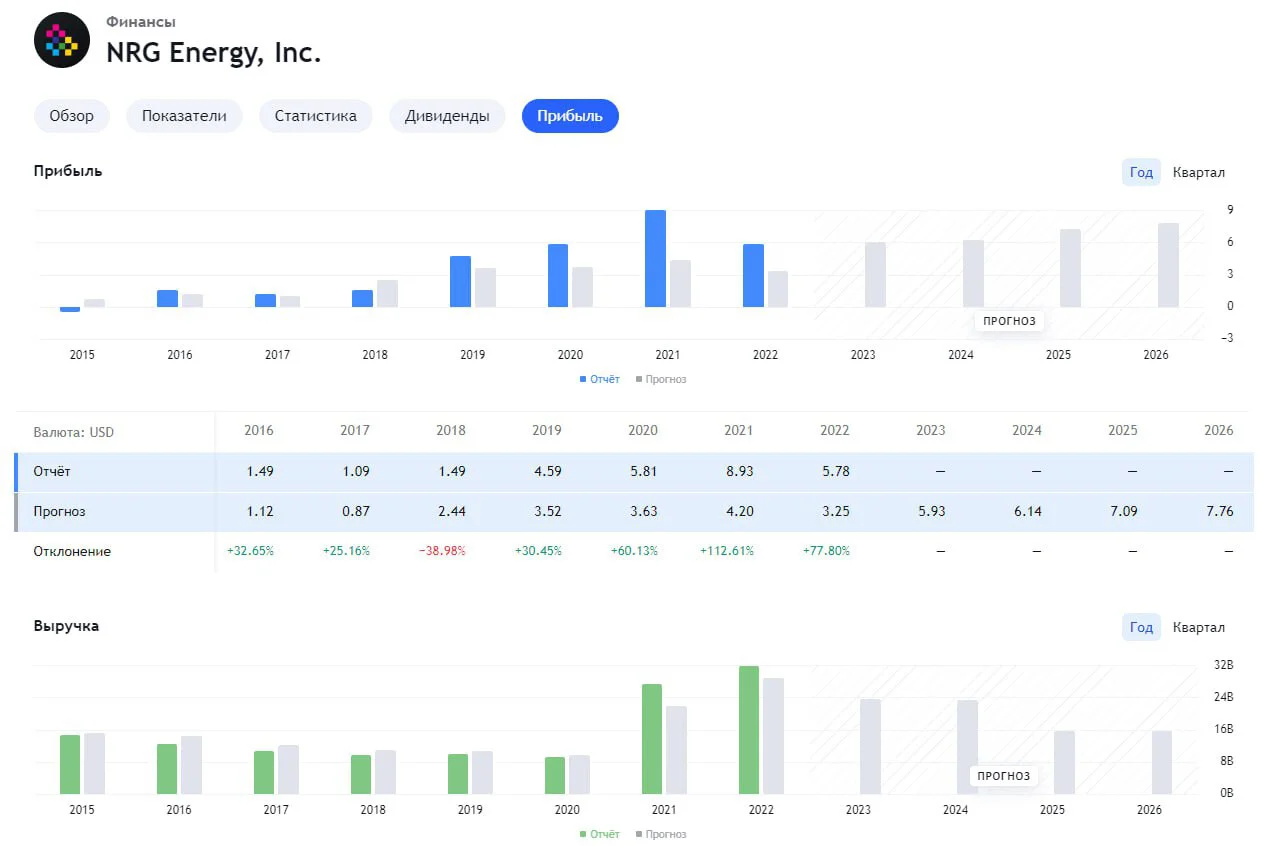Click the gray 2023 profit forecast bar
The width and height of the screenshot is (1266, 846).
(875, 274)
